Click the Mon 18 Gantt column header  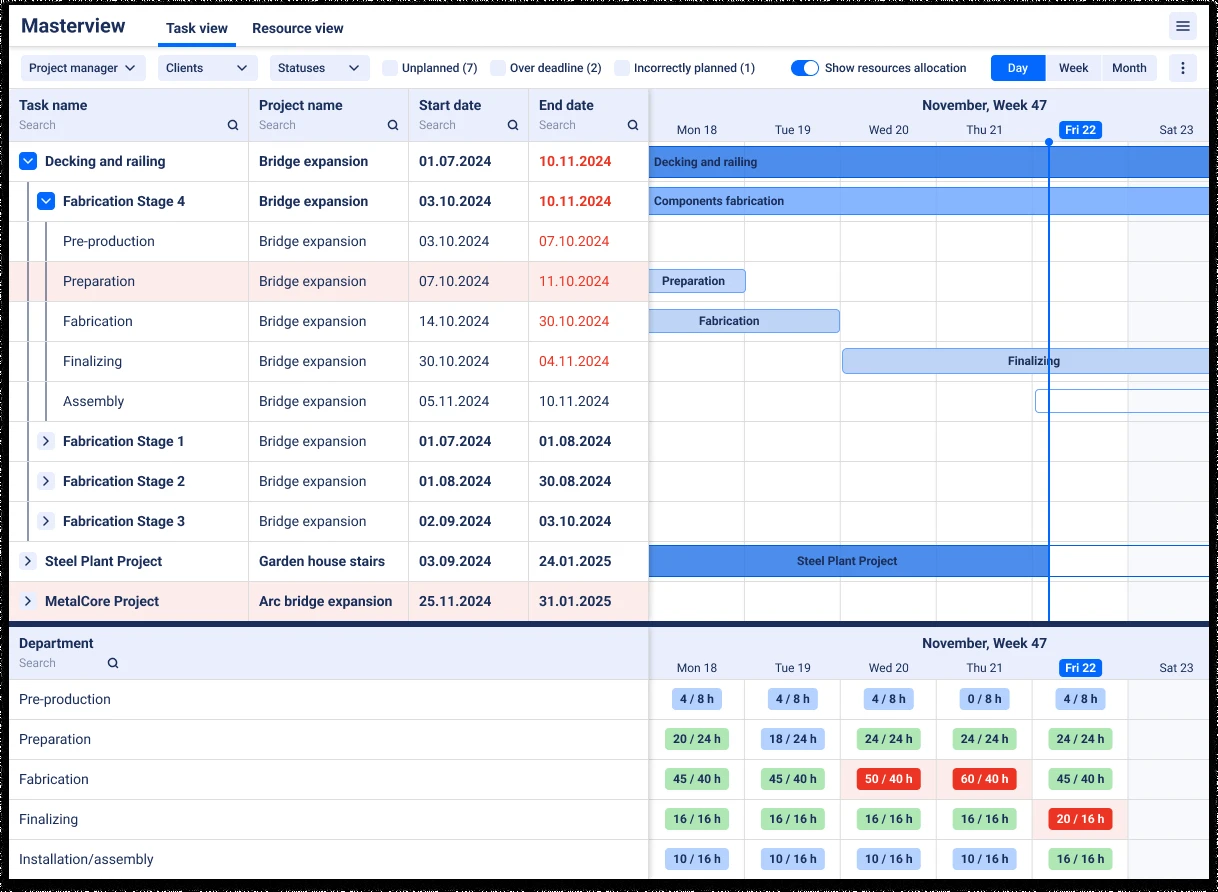click(697, 130)
